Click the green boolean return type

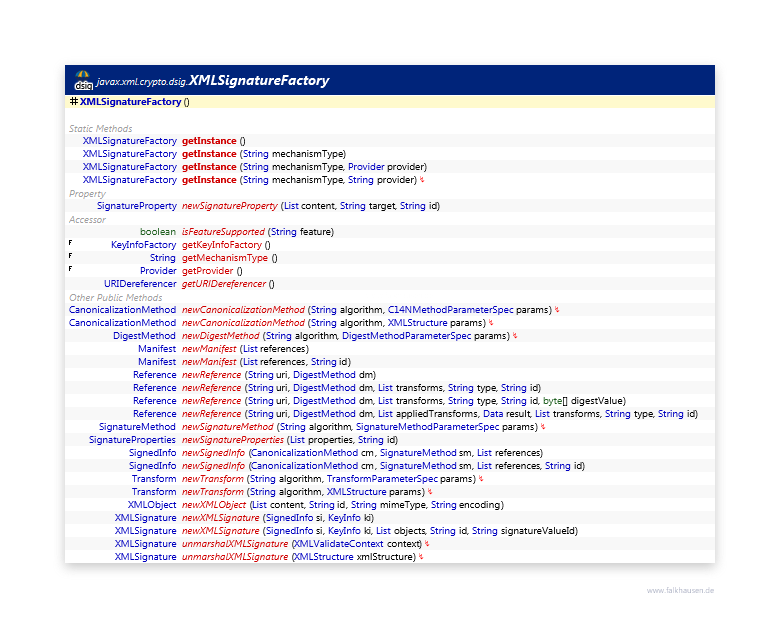tap(158, 232)
